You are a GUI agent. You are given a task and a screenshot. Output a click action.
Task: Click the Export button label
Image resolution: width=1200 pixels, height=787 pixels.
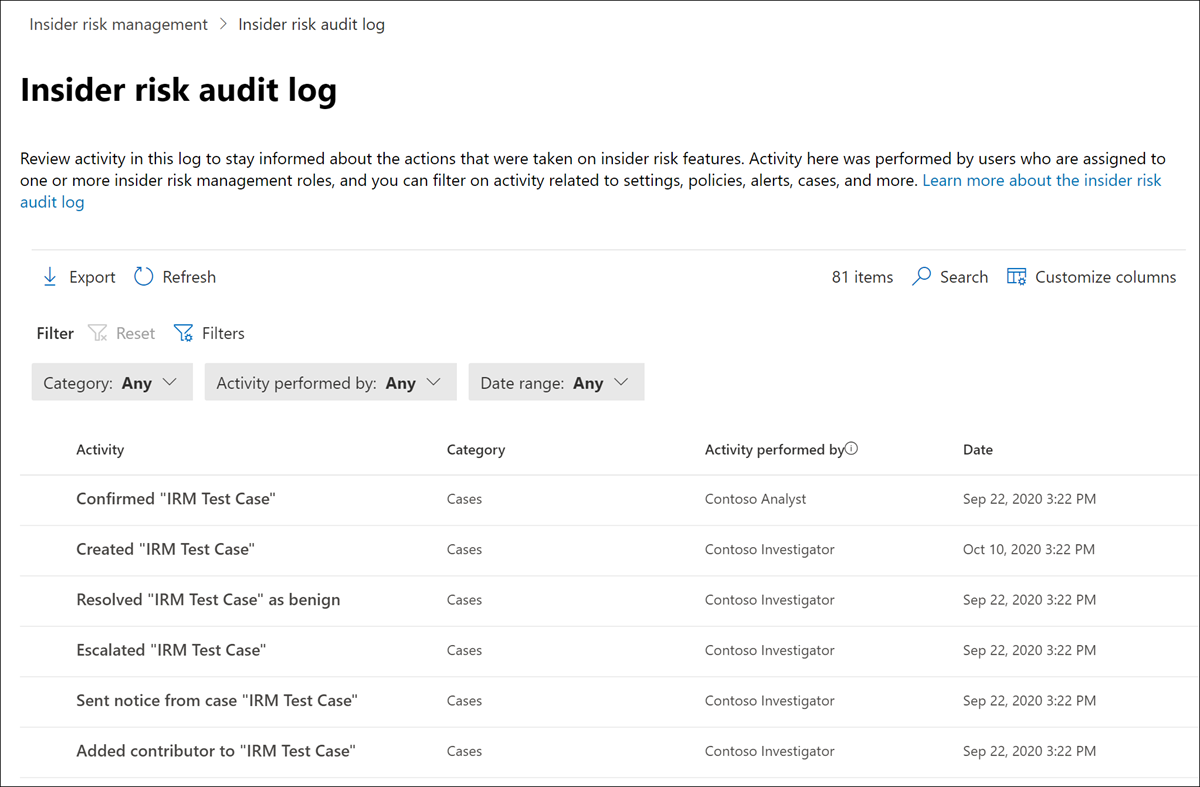(x=92, y=276)
